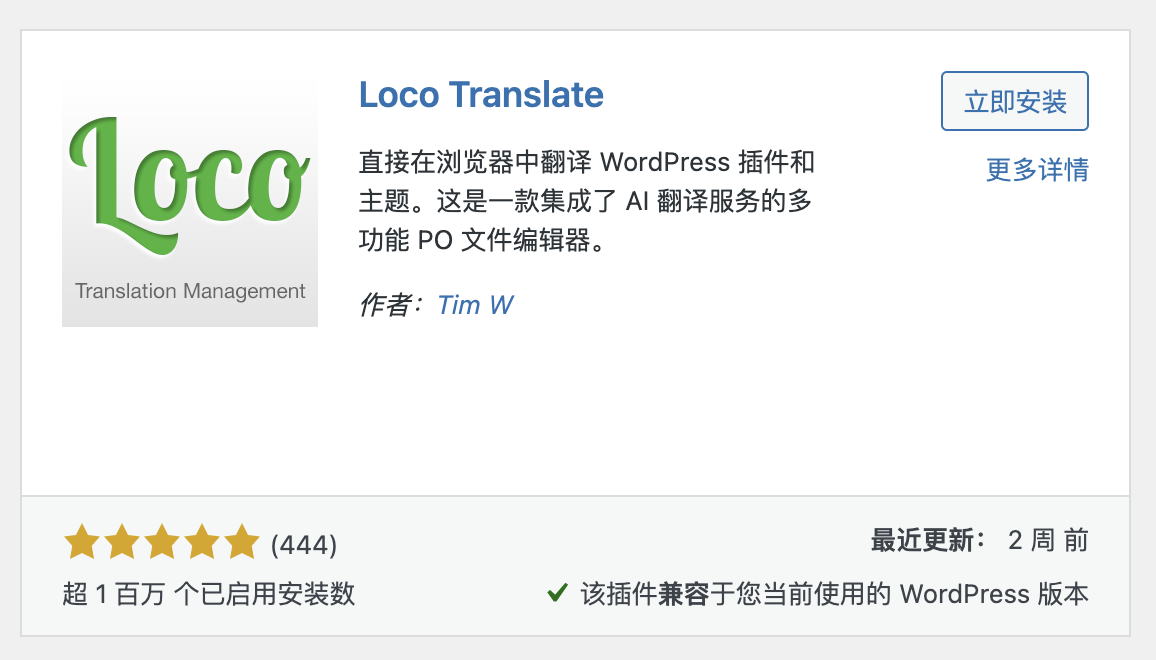Click the first rating star
The width and height of the screenshot is (1156, 660).
pyautogui.click(x=81, y=543)
